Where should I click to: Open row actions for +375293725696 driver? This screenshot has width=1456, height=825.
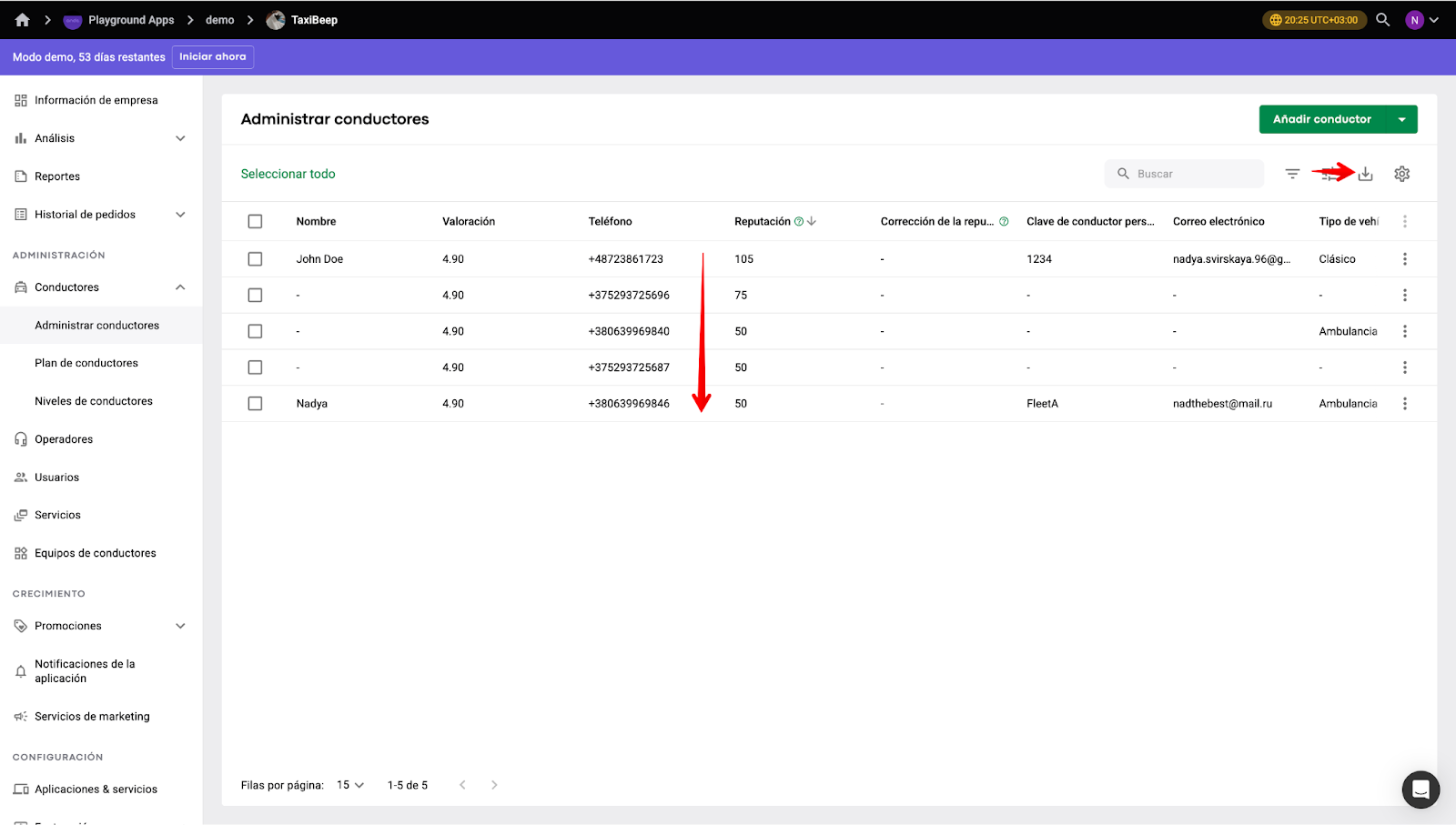coord(1405,295)
